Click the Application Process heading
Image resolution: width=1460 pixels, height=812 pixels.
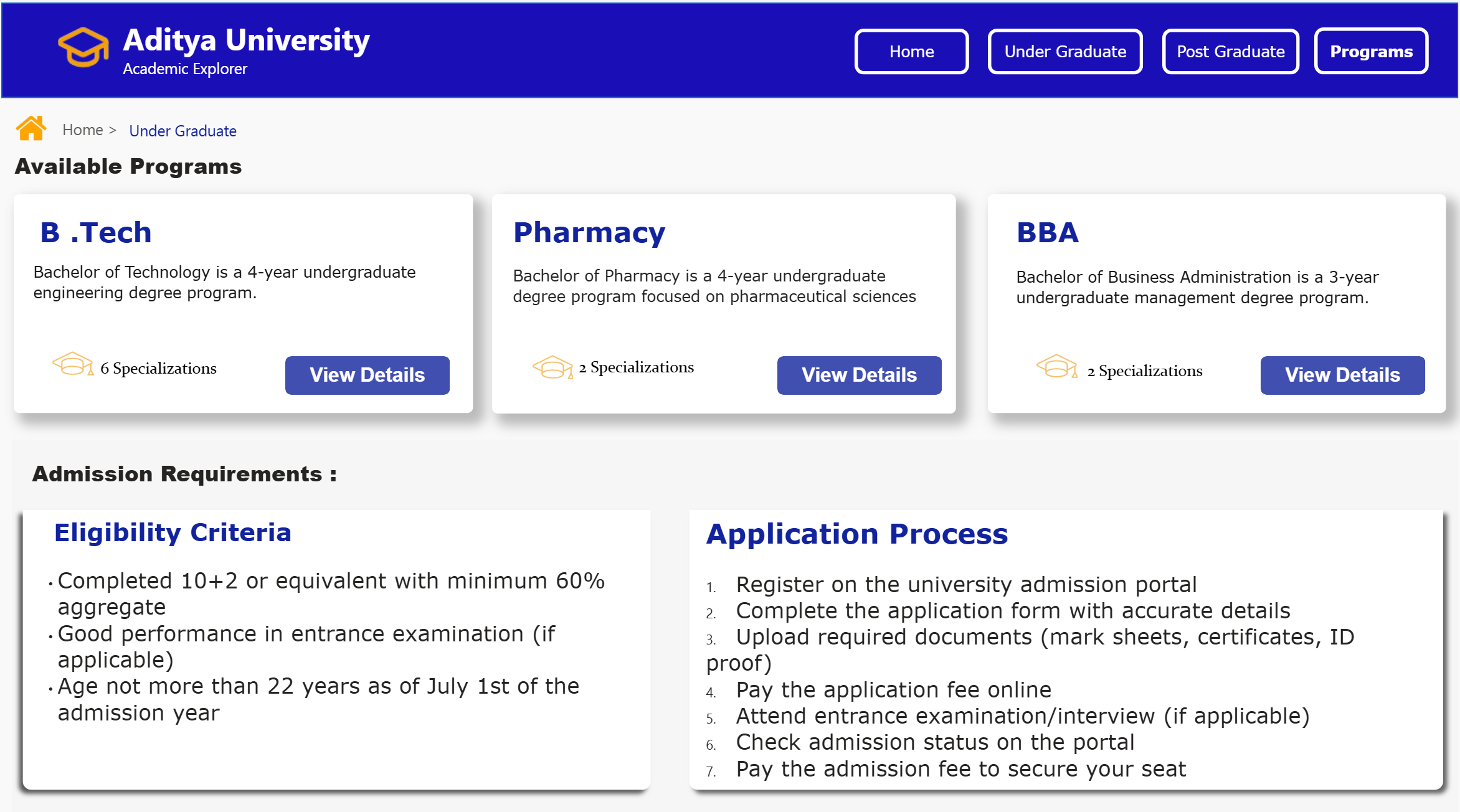pos(857,534)
